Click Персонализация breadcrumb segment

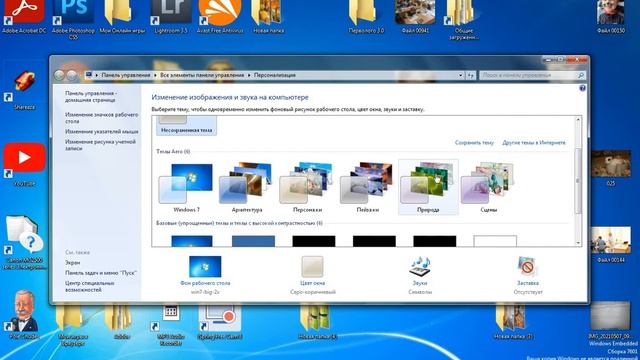[275, 75]
